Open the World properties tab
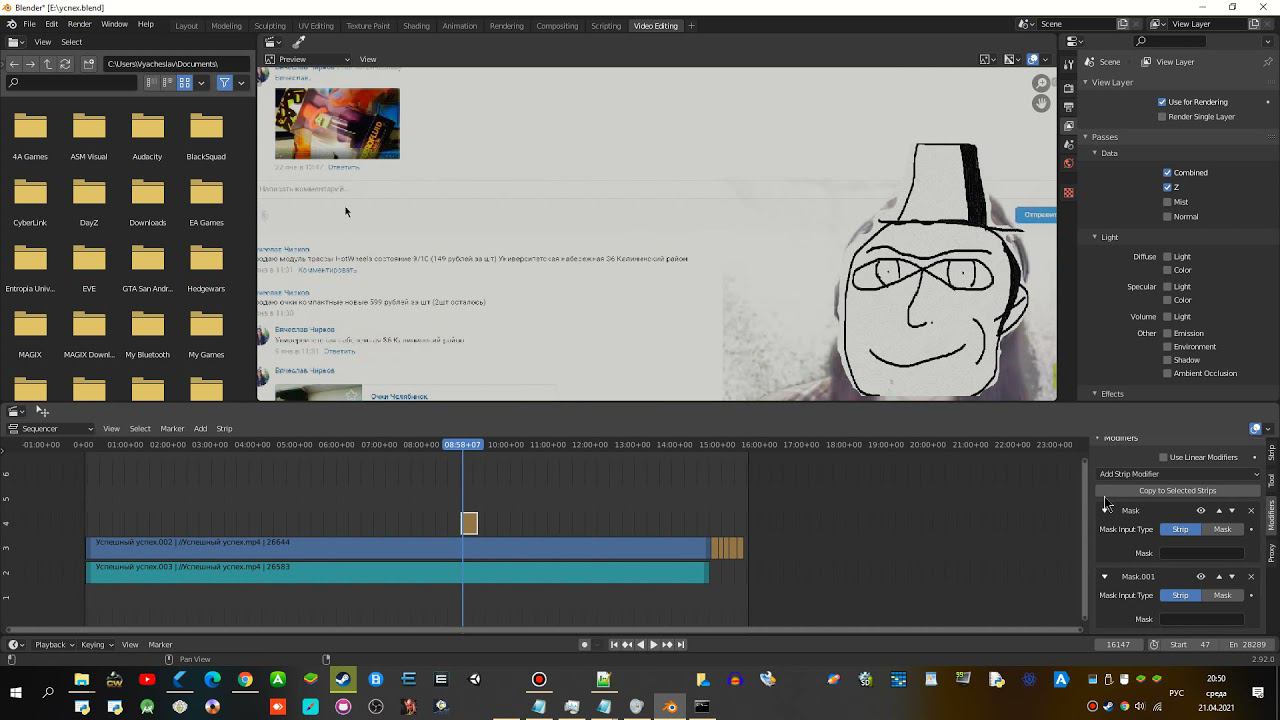 [x=1068, y=163]
